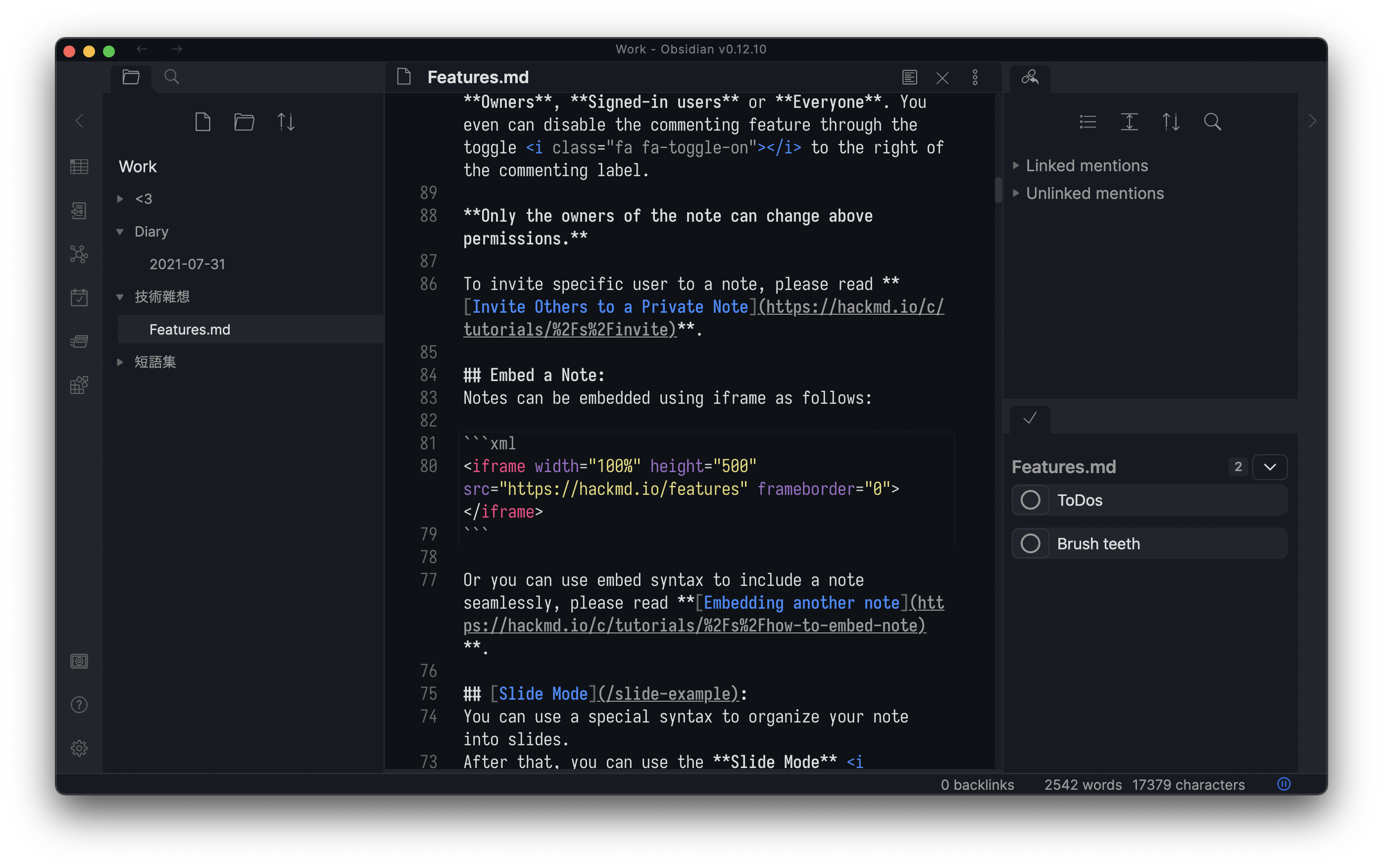Click the Embedding another note link
This screenshot has width=1383, height=868.
(x=801, y=602)
